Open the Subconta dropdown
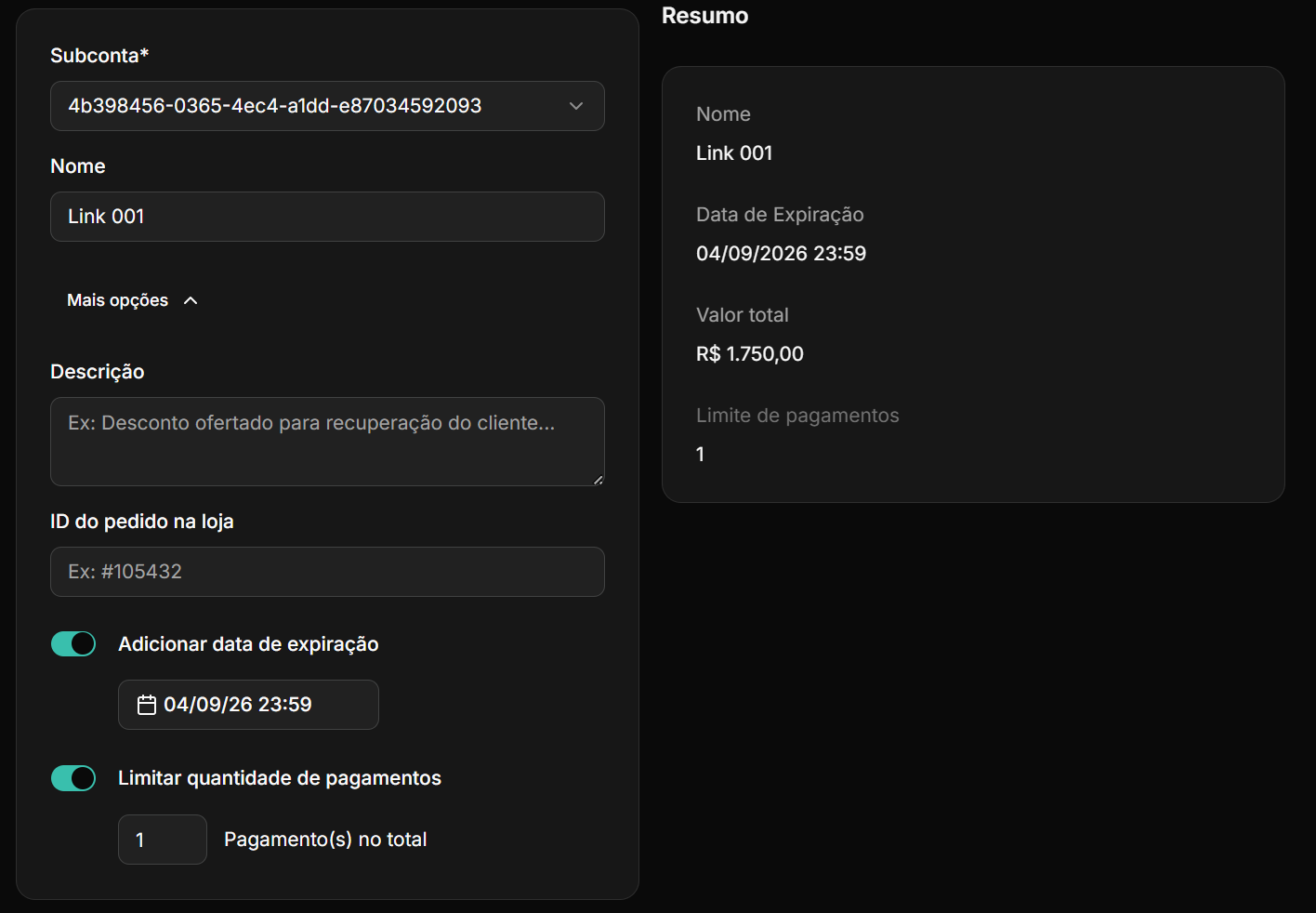1316x913 pixels. (x=327, y=106)
